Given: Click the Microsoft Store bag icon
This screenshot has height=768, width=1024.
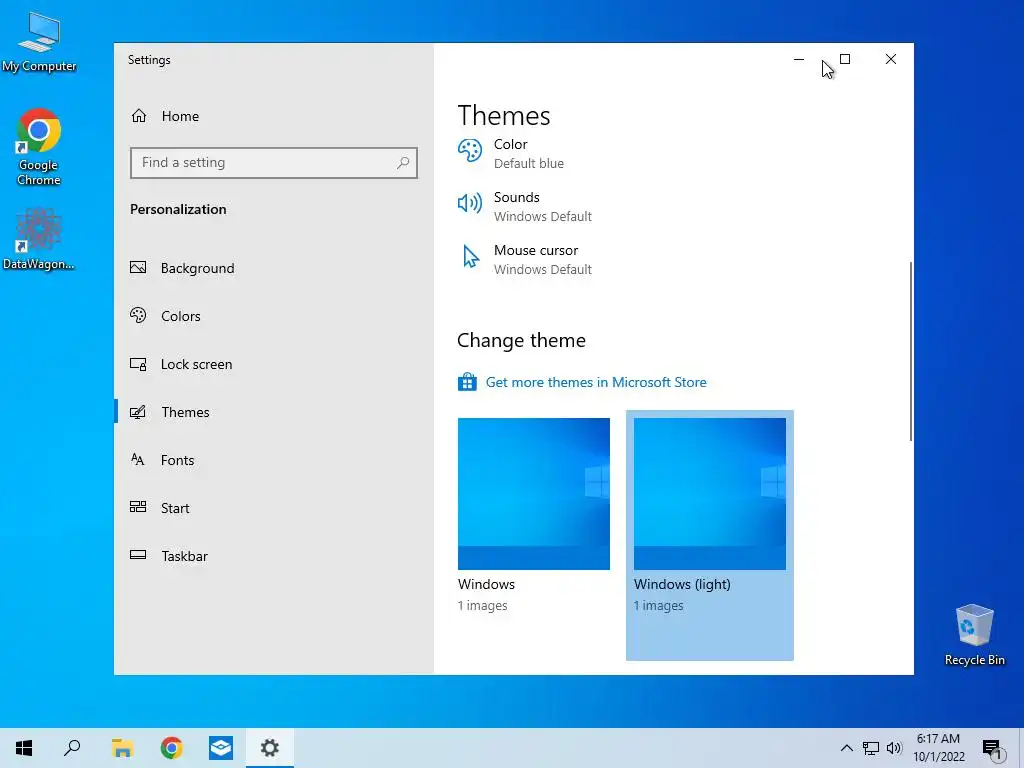Looking at the screenshot, I should tap(467, 382).
